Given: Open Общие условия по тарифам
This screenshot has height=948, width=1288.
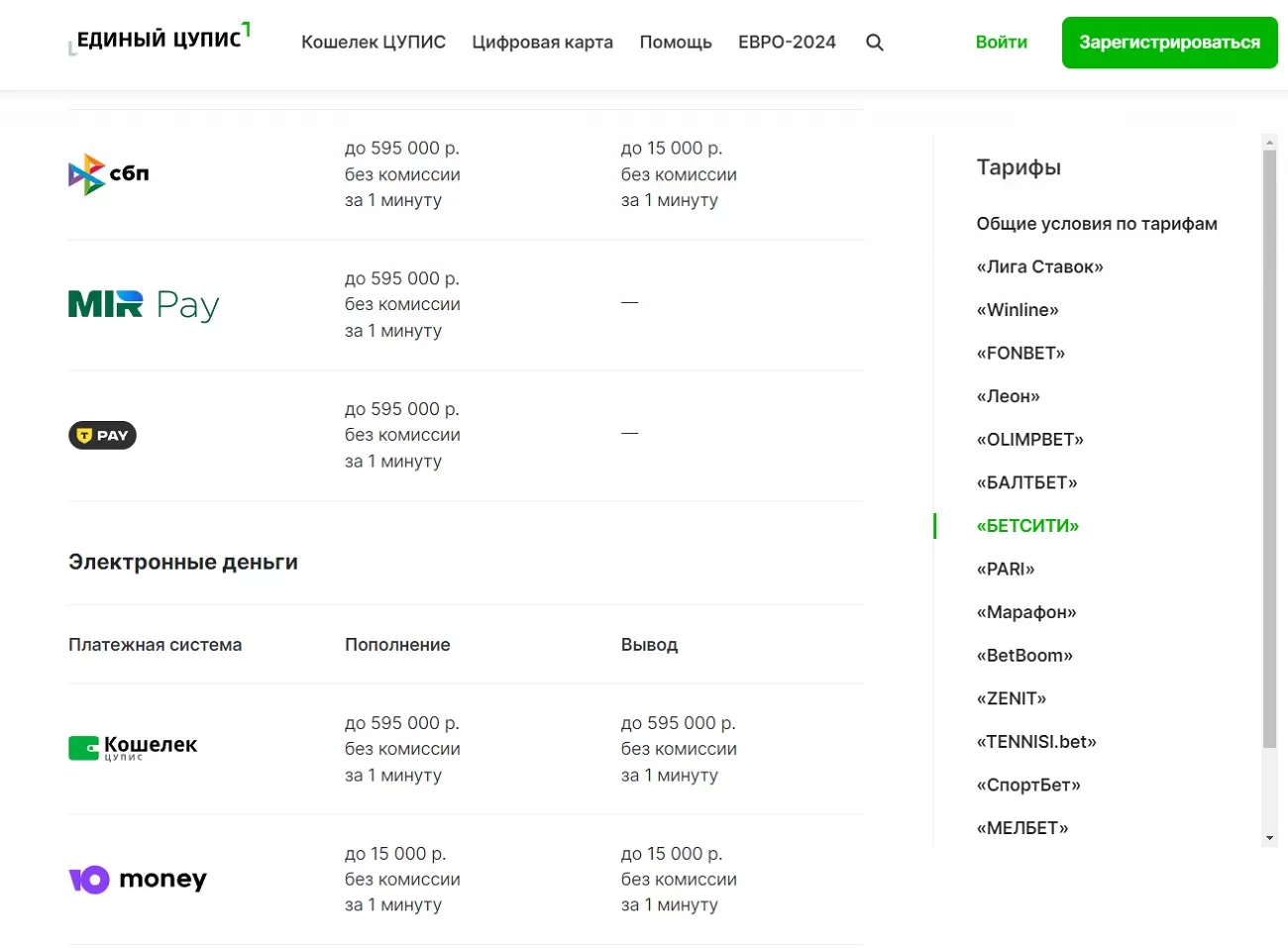Looking at the screenshot, I should pos(1097,224).
